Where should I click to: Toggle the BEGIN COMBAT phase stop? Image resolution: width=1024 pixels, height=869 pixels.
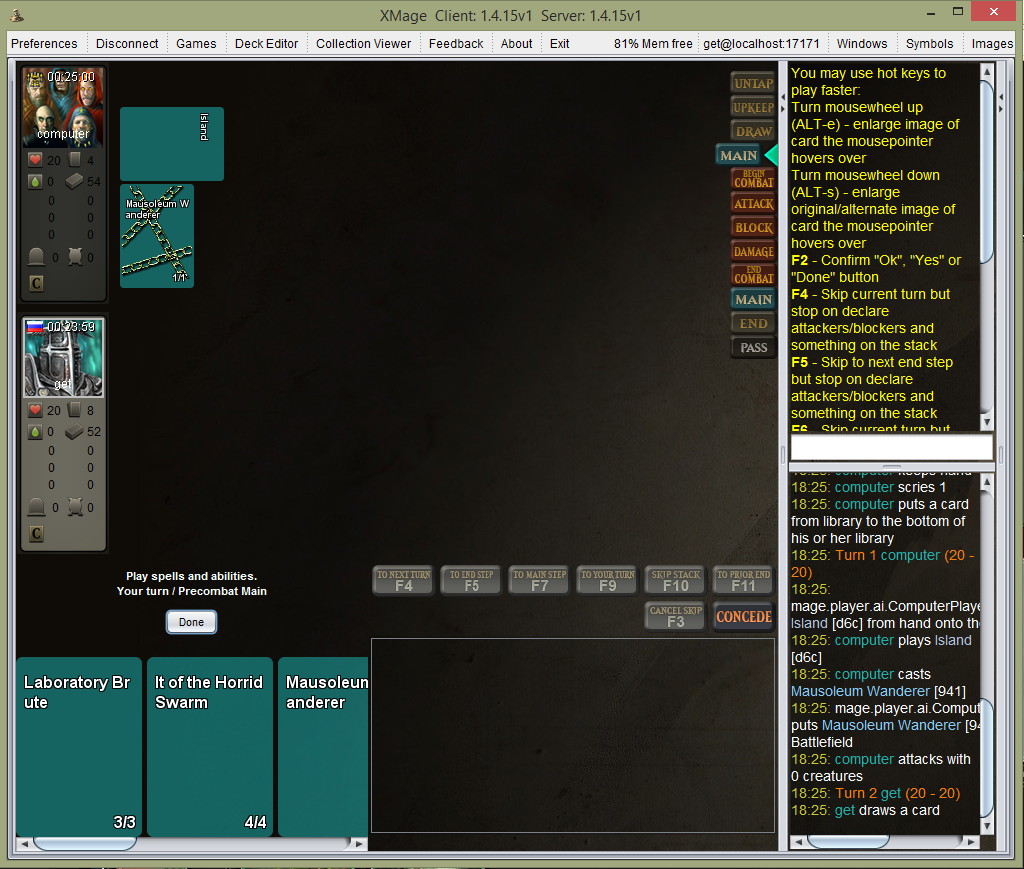(753, 179)
